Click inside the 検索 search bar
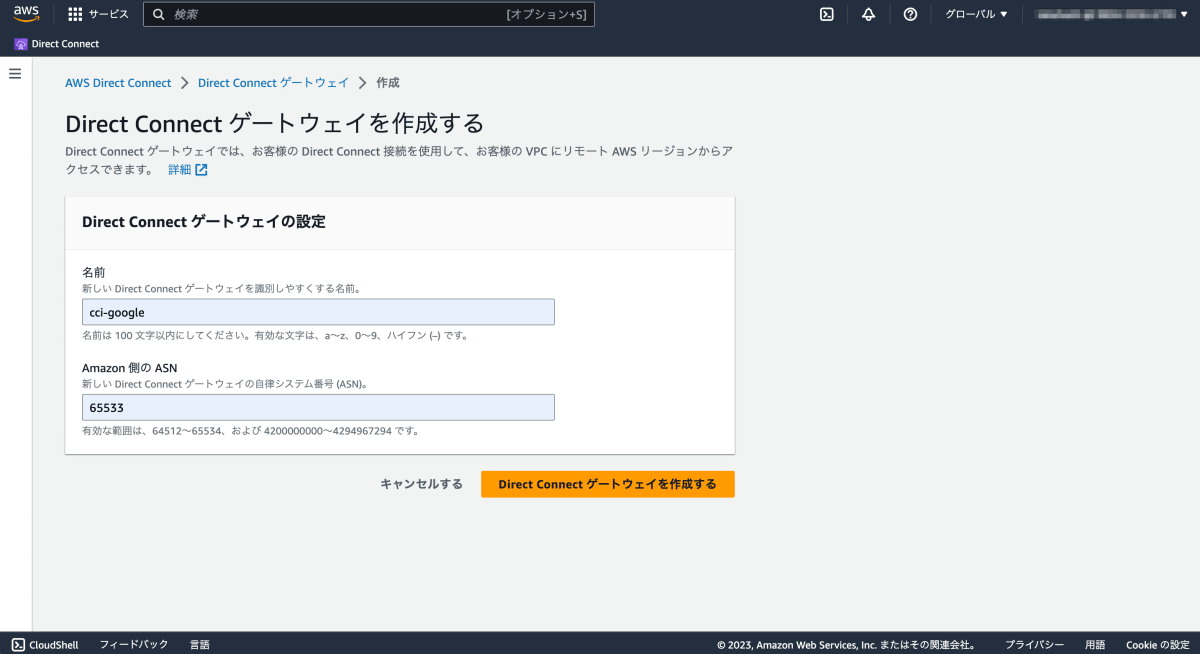This screenshot has height=654, width=1200. pyautogui.click(x=369, y=14)
